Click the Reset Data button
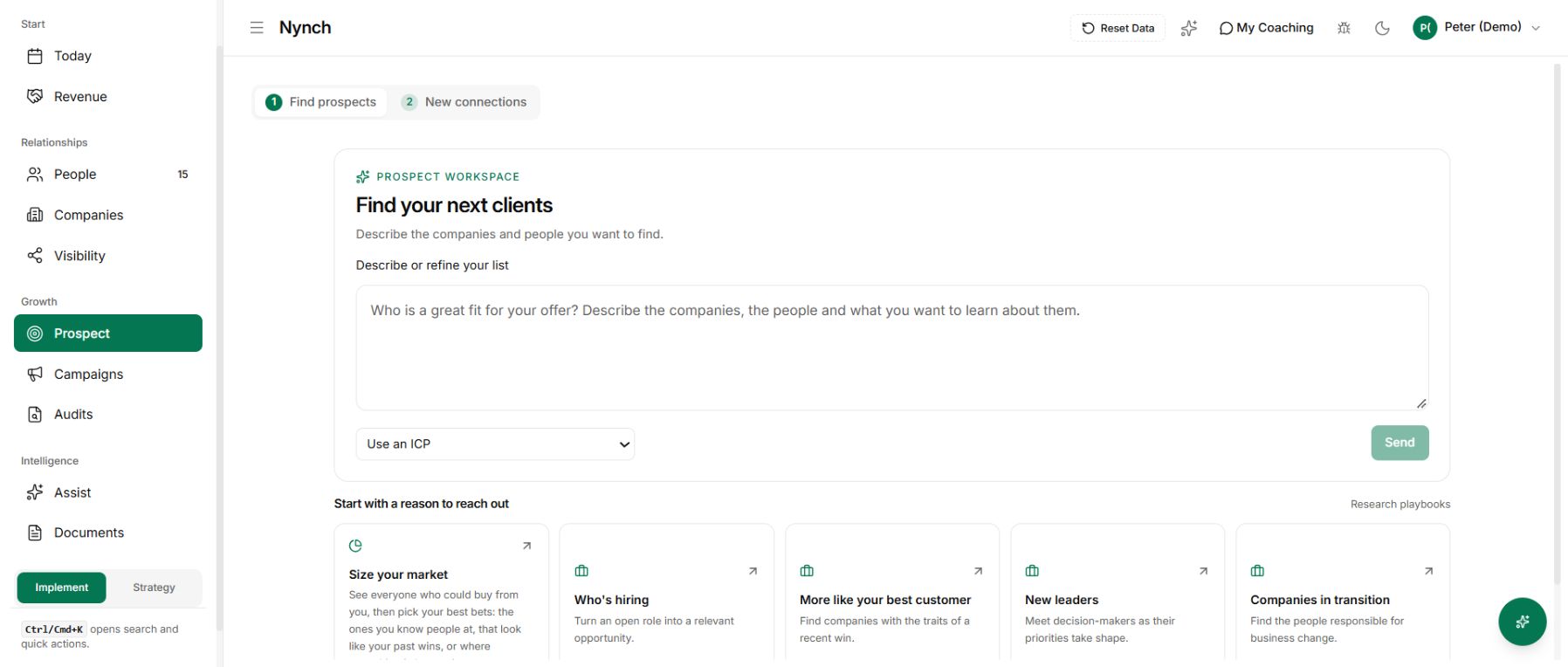Viewport: 1568px width, 667px height. (x=1118, y=28)
